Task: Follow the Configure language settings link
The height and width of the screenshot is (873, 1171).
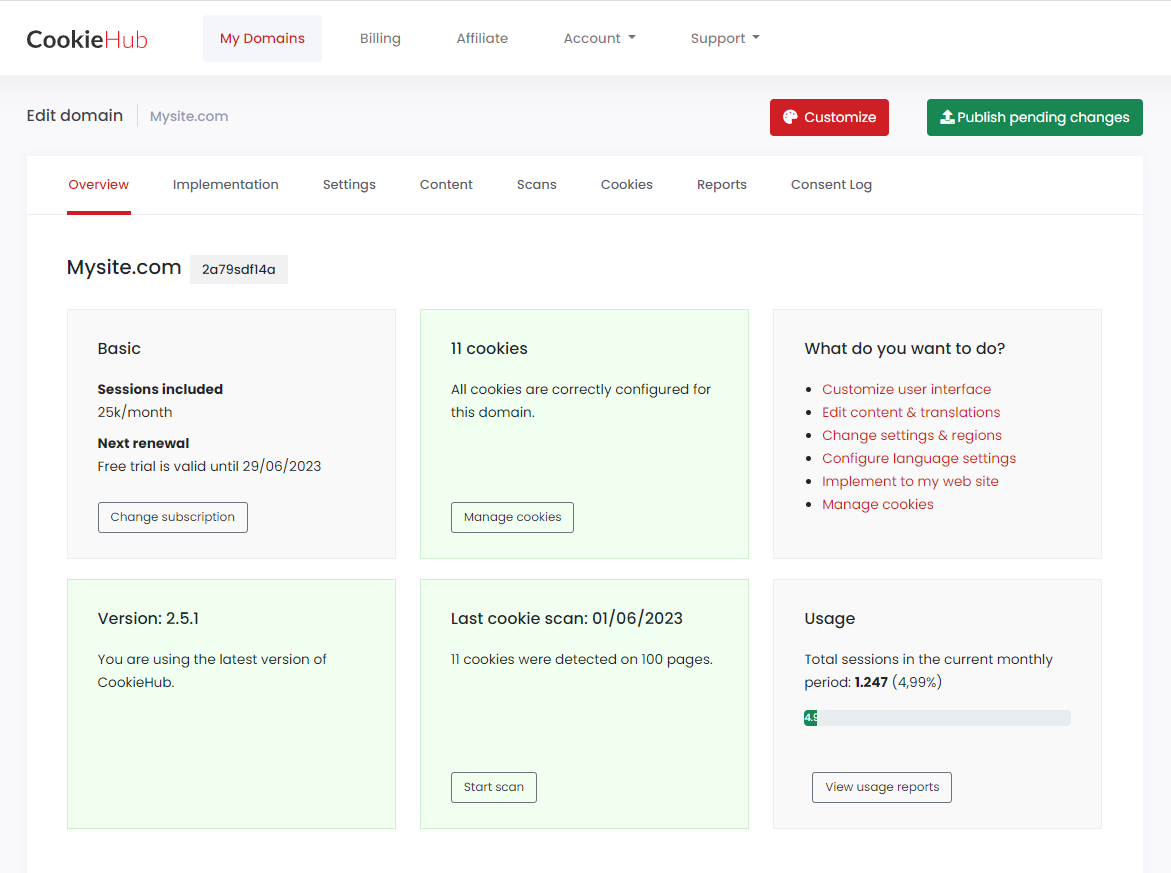Action: 919,459
